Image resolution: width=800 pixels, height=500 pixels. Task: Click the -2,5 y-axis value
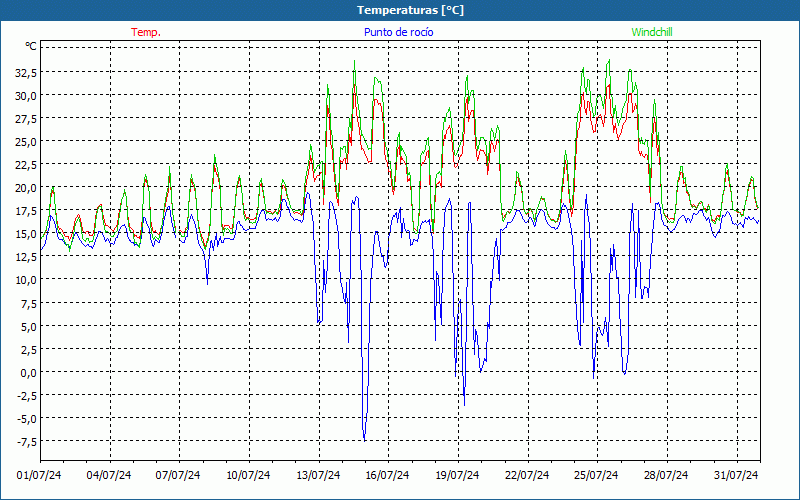pyautogui.click(x=27, y=395)
